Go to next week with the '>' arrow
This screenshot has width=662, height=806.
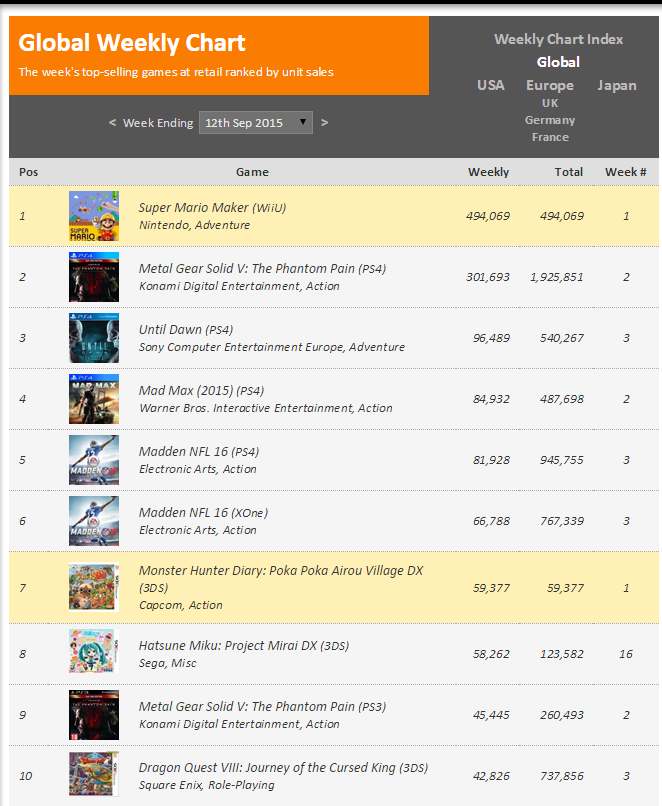(x=324, y=122)
